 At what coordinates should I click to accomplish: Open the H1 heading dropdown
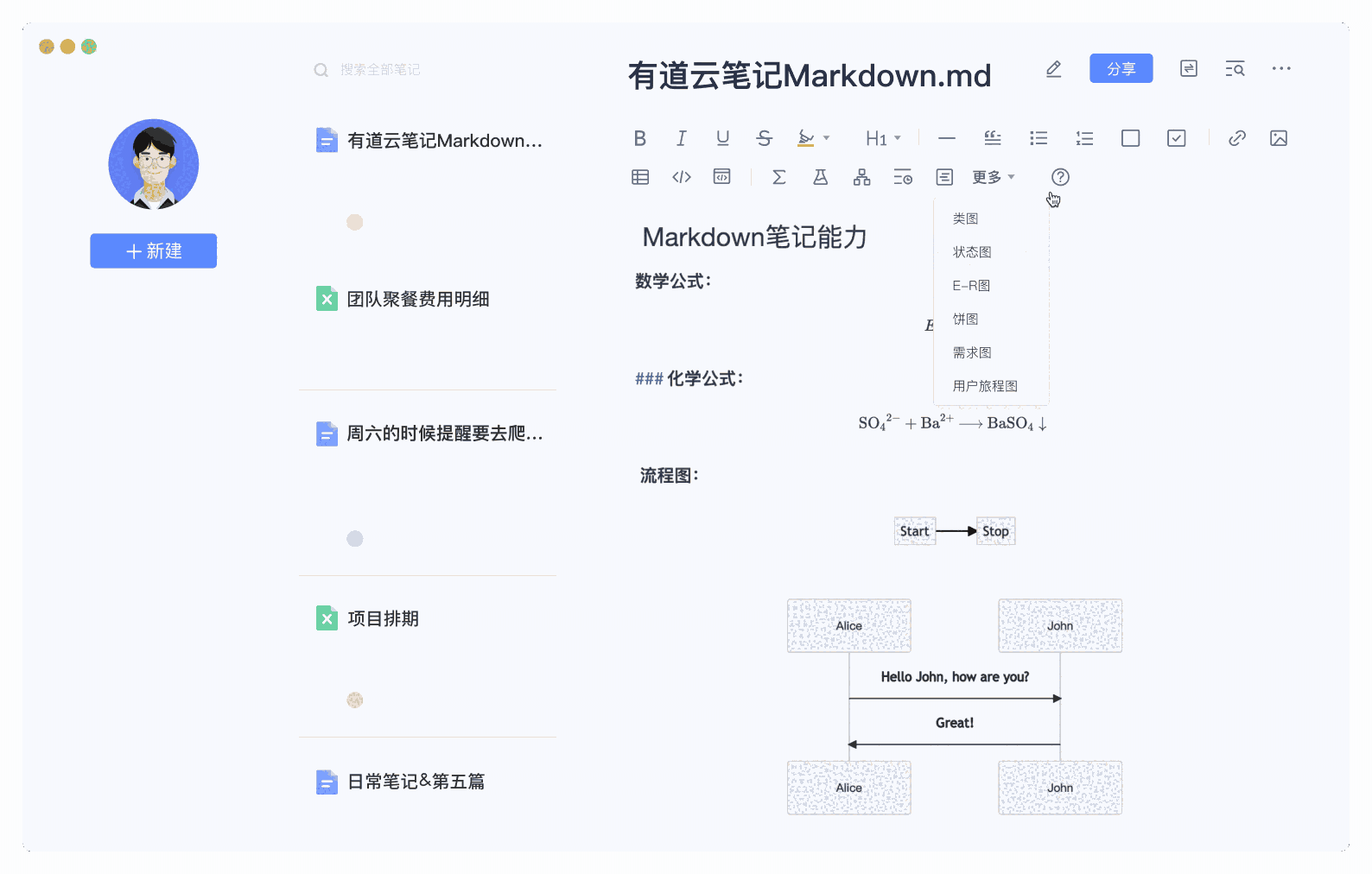[x=883, y=138]
